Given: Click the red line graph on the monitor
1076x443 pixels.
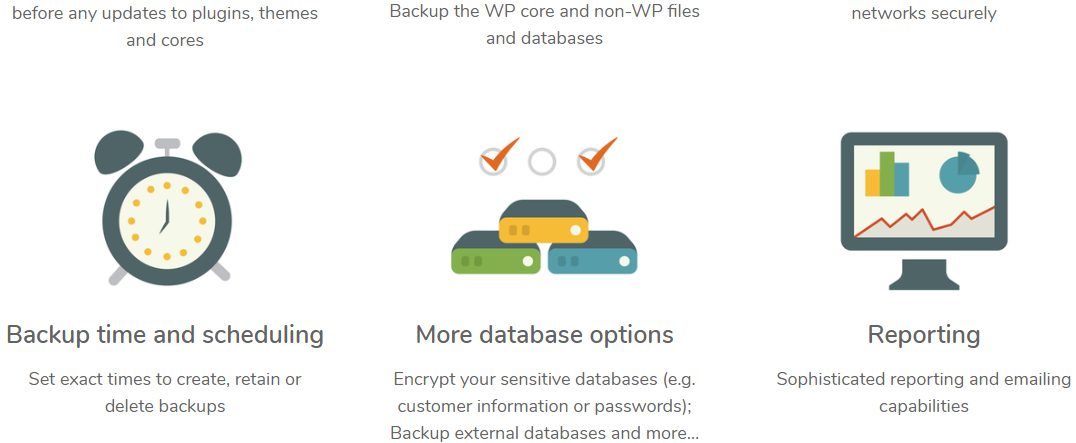Looking at the screenshot, I should point(925,221).
